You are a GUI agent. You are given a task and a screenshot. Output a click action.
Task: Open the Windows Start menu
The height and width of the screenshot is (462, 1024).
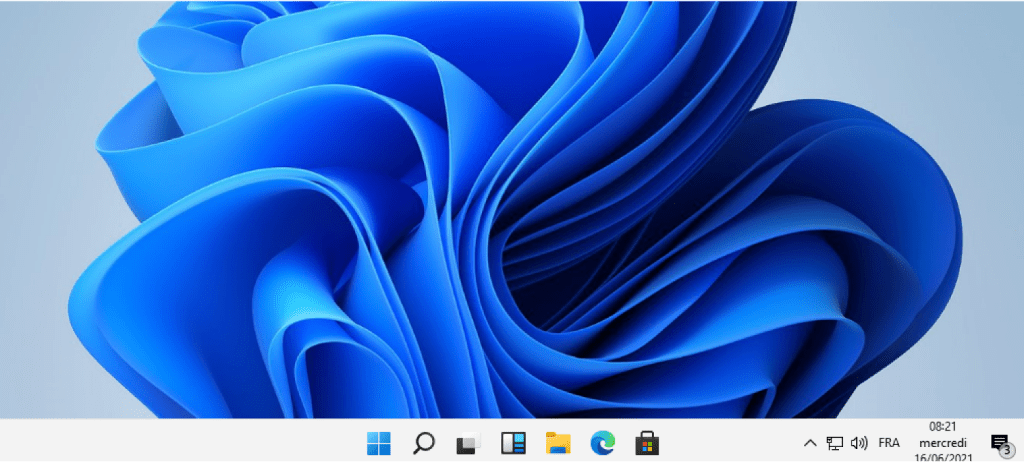379,442
